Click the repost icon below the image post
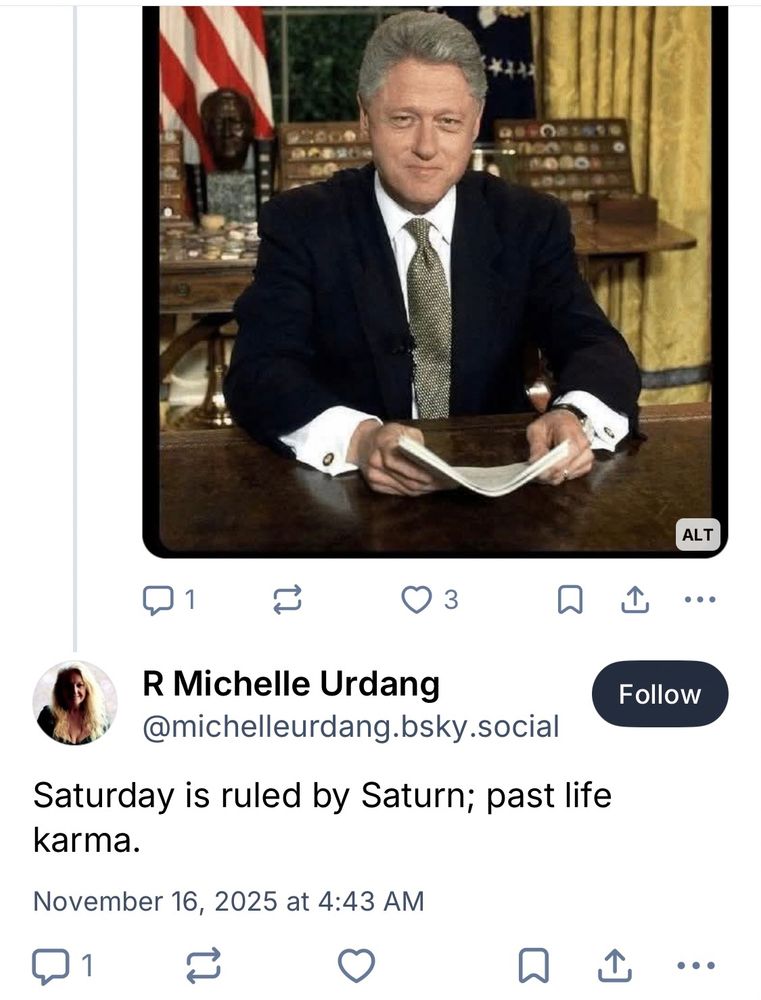This screenshot has width=761, height=1000. [288, 599]
